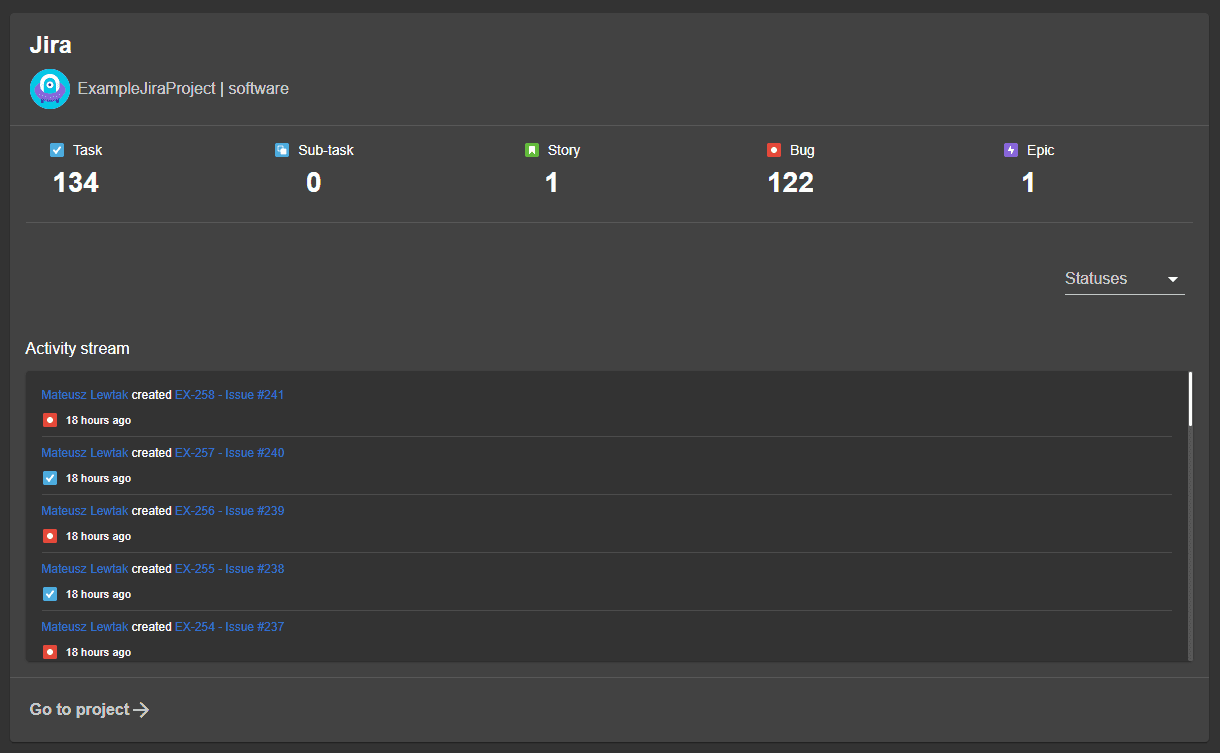Screen dimensions: 1220x753
Task: Click the activity stream scrollbar thumb
Action: pos(1190,399)
